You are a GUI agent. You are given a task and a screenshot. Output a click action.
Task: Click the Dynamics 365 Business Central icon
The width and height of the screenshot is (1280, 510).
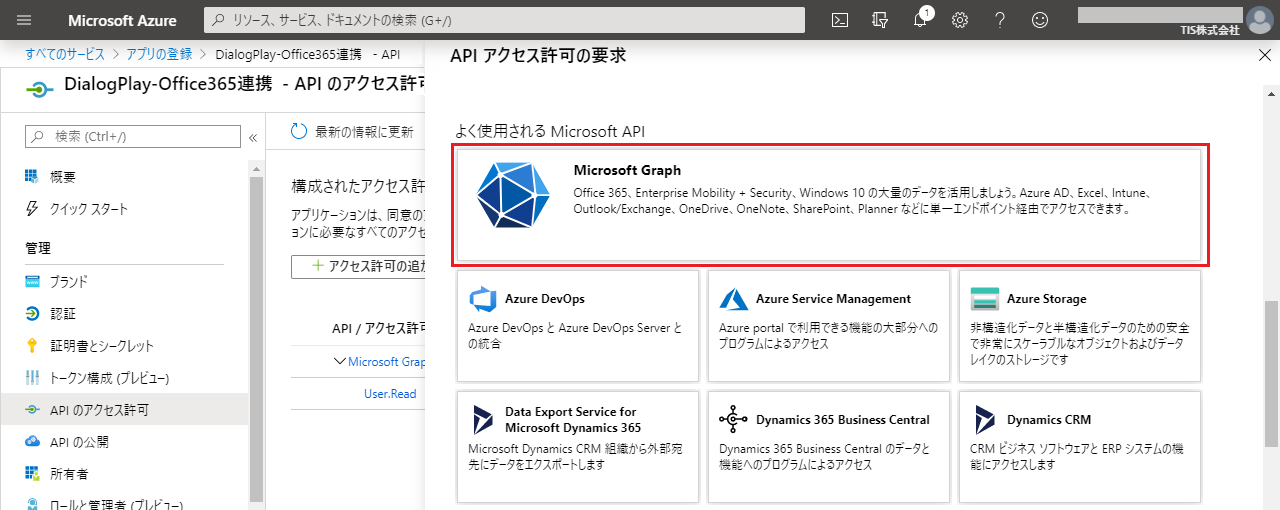tap(734, 420)
